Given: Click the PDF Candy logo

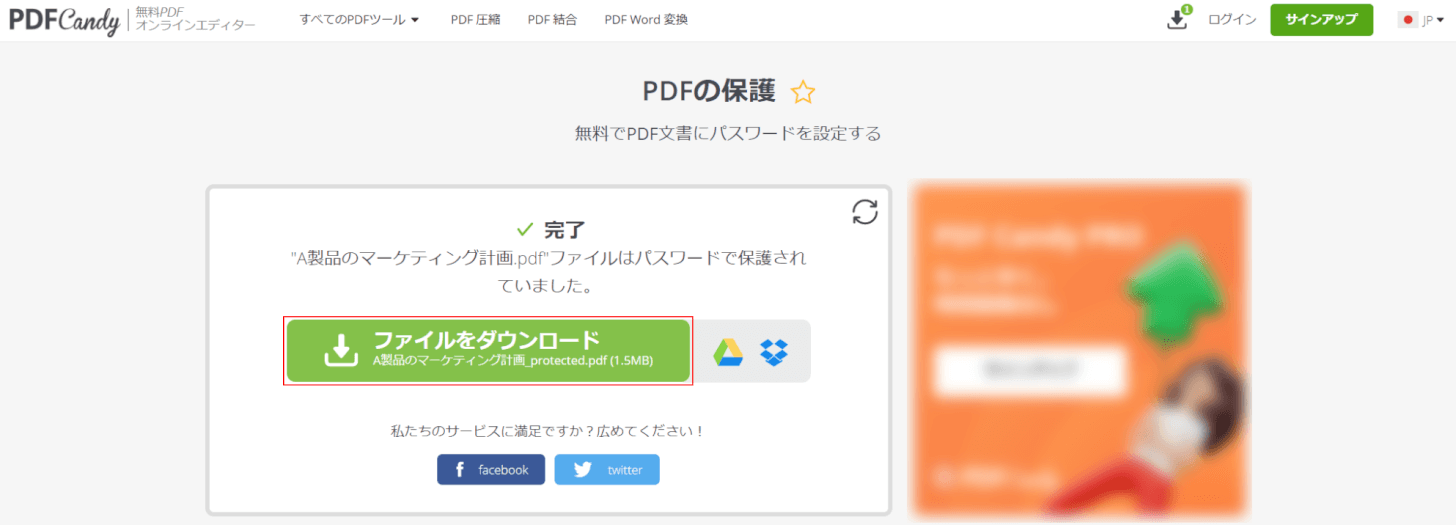Looking at the screenshot, I should tap(64, 20).
